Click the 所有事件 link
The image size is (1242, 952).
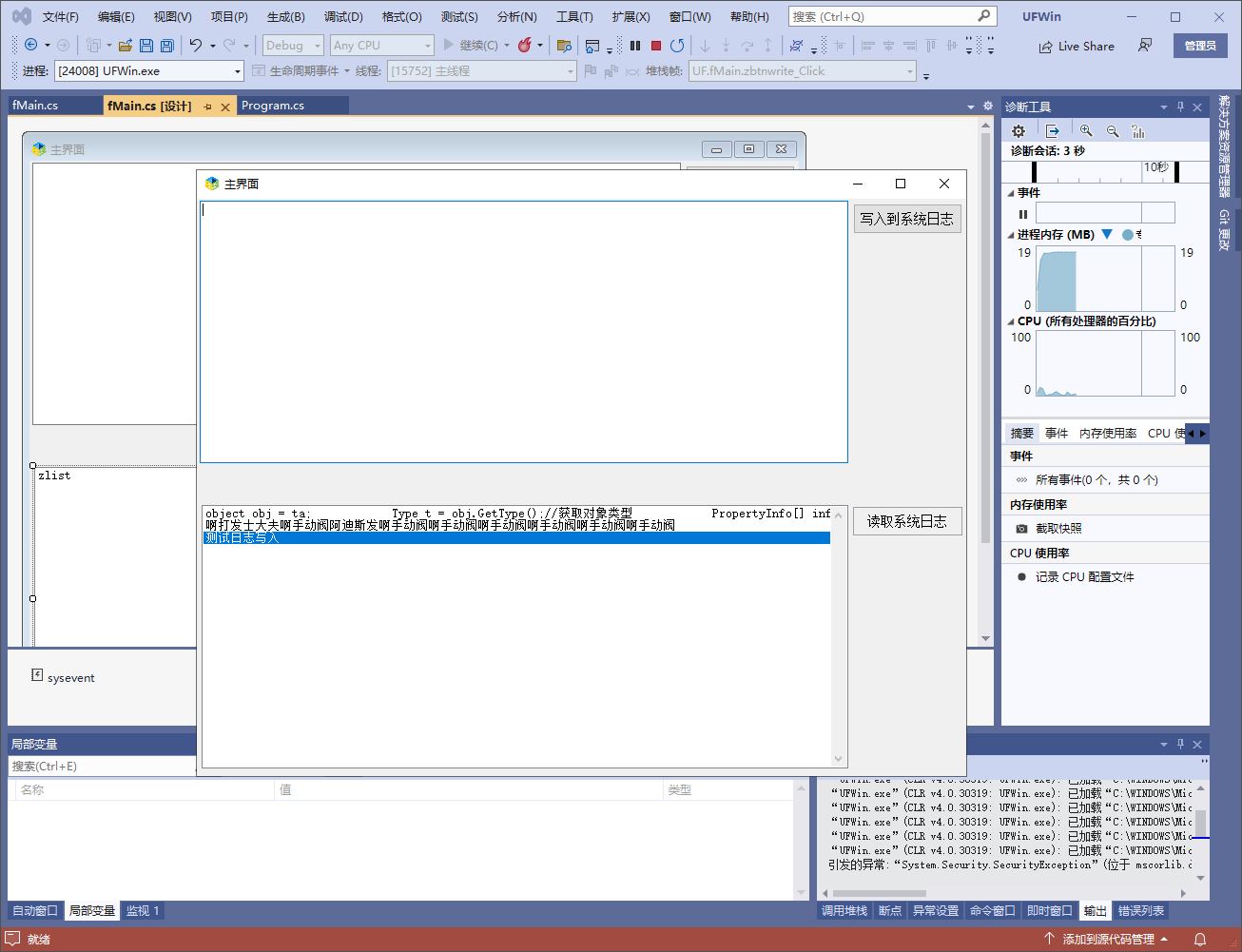1096,480
